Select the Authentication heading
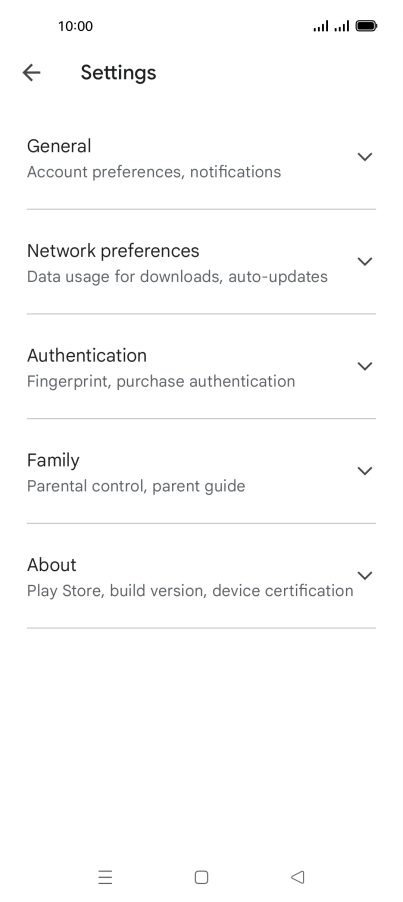The image size is (403, 902). point(87,356)
